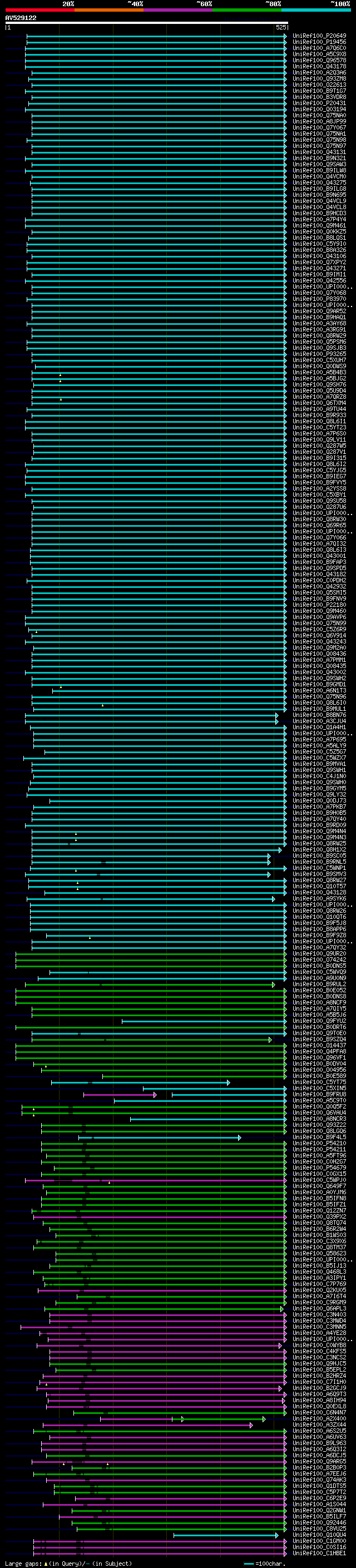Open hit UniRef100_Q96578

319,60
